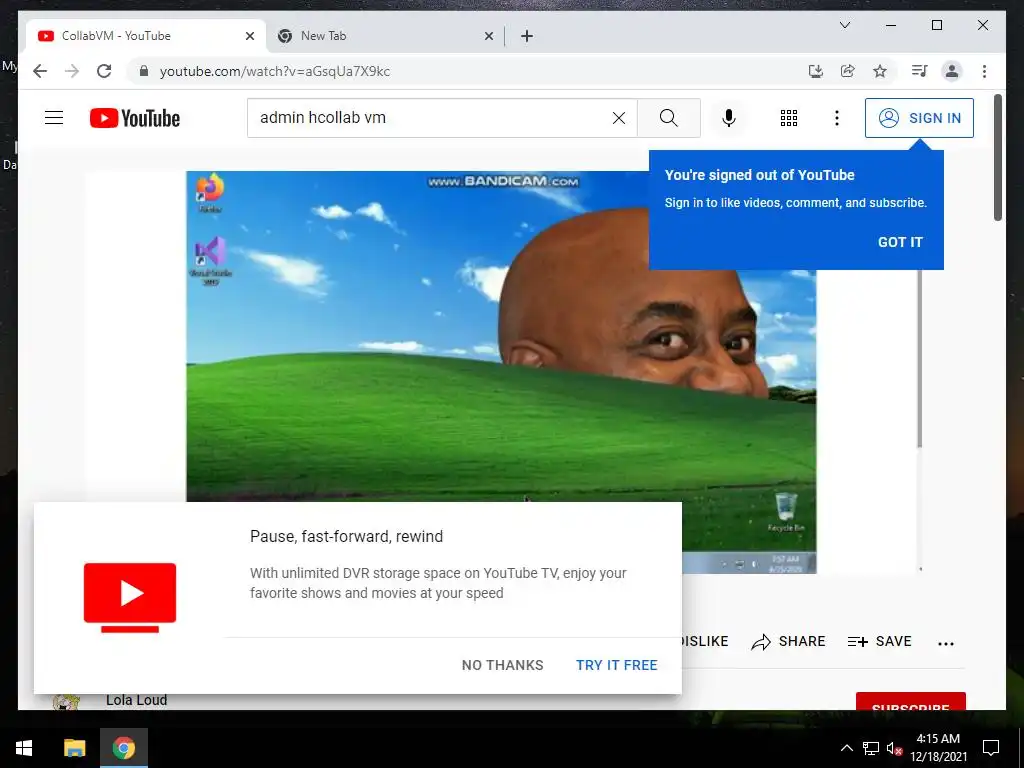1024x768 pixels.
Task: Click the video player to pause
Action: (501, 372)
